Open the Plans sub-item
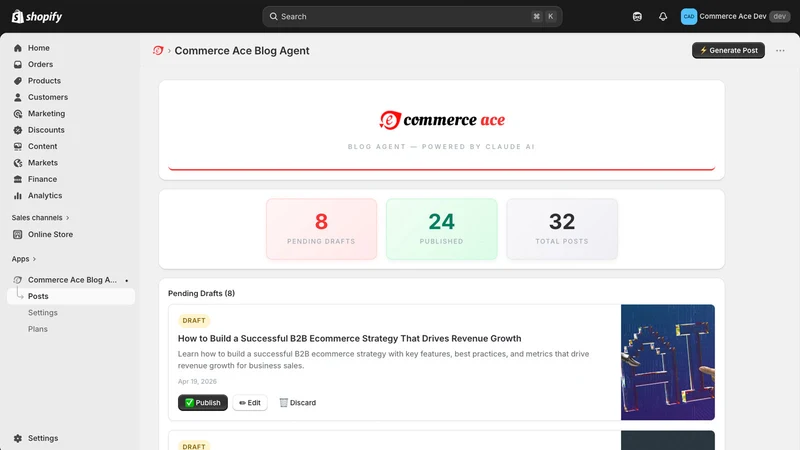 click(x=38, y=329)
